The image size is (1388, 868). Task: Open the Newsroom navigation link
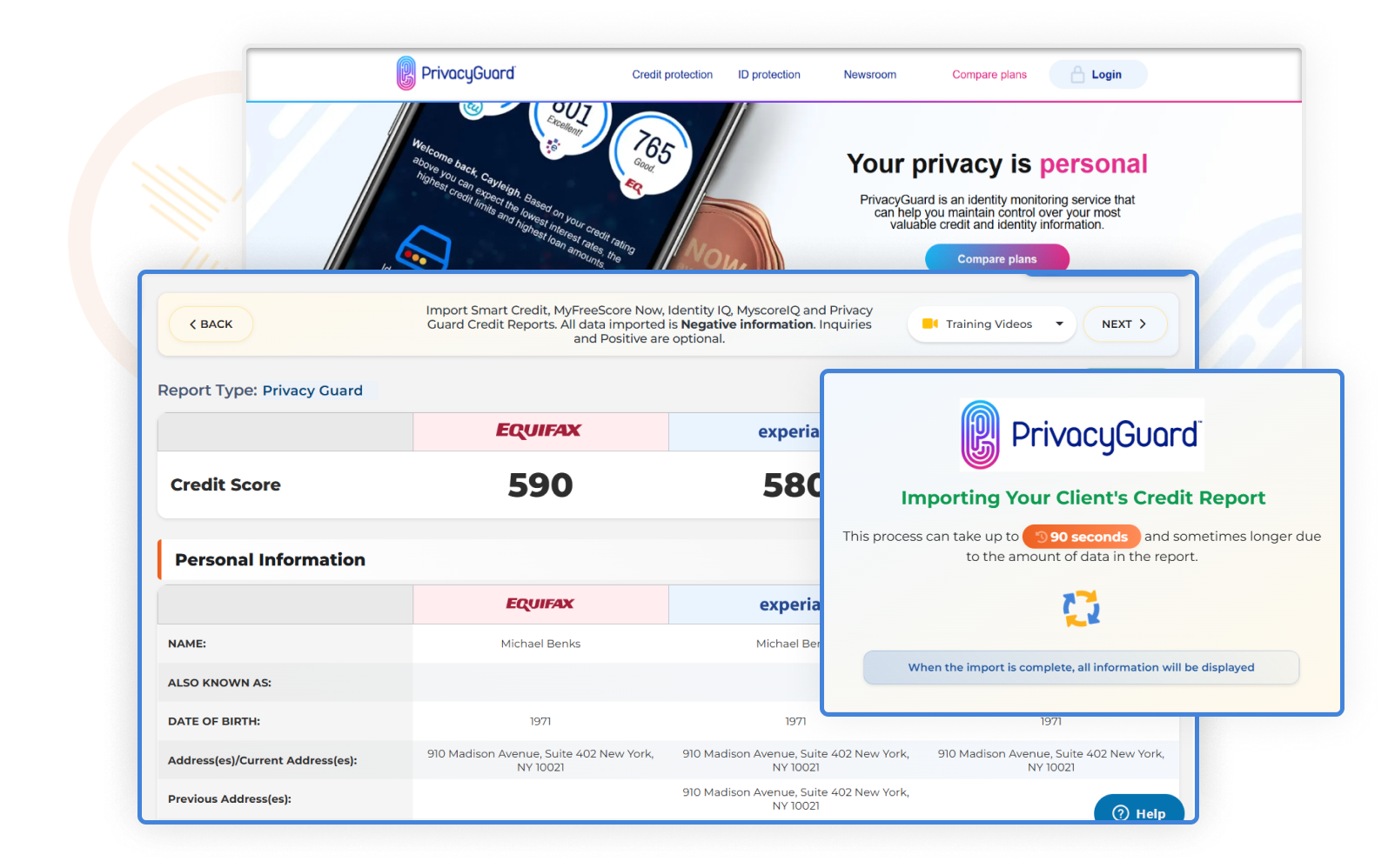click(869, 75)
